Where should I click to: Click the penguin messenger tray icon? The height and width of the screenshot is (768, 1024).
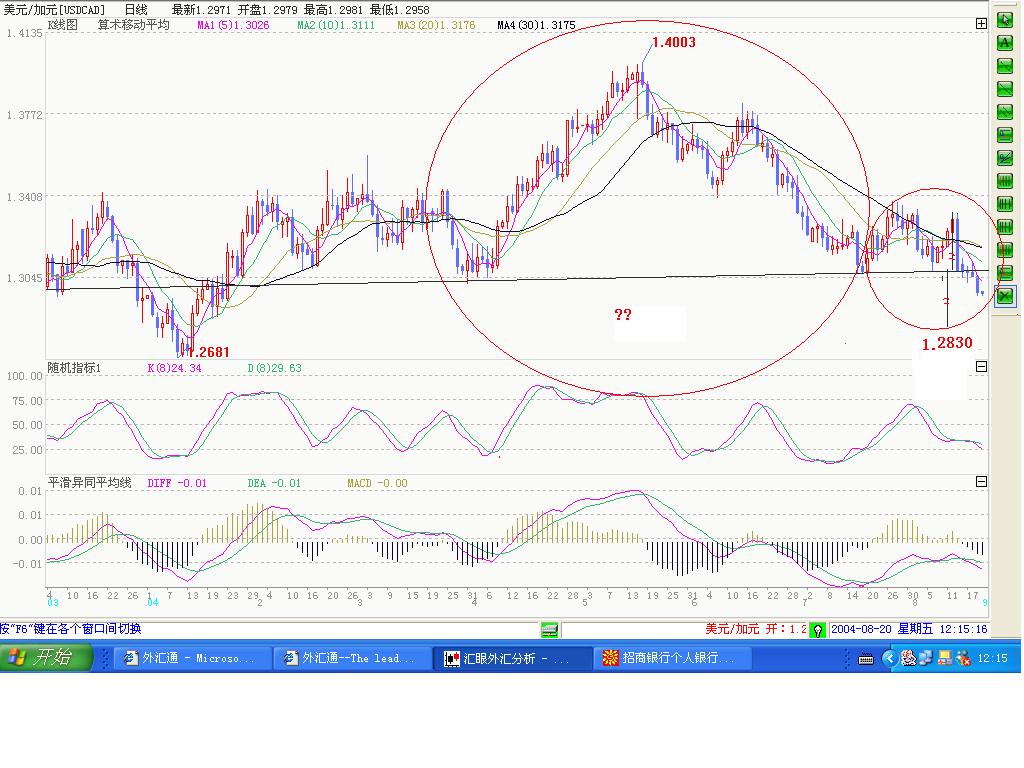(908, 658)
